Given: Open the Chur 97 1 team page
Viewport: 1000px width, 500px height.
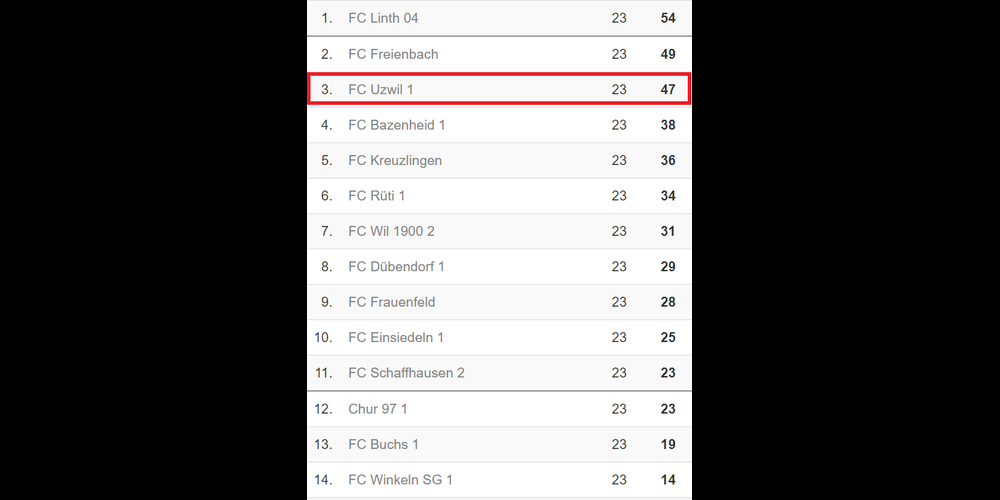Looking at the screenshot, I should click(377, 409).
